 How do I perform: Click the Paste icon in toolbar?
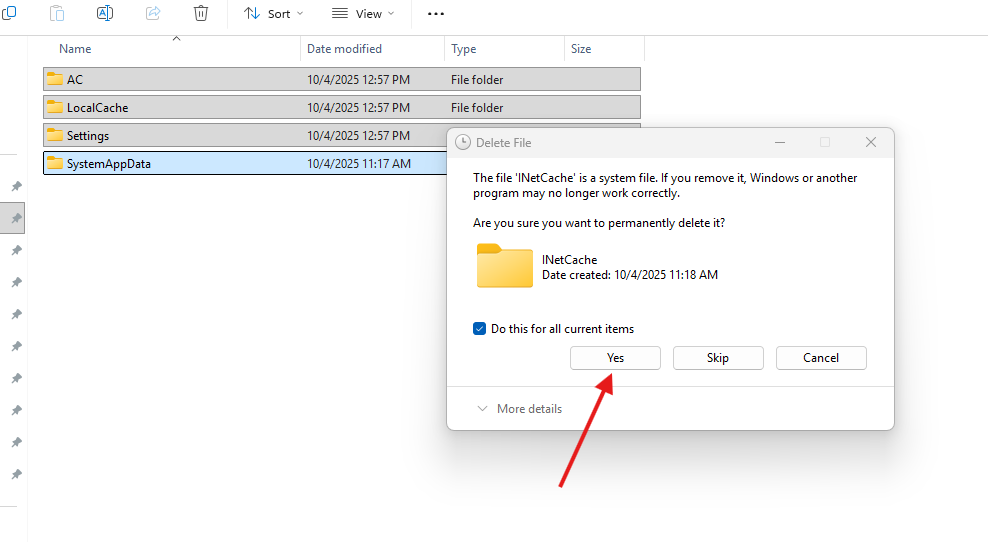click(x=57, y=13)
